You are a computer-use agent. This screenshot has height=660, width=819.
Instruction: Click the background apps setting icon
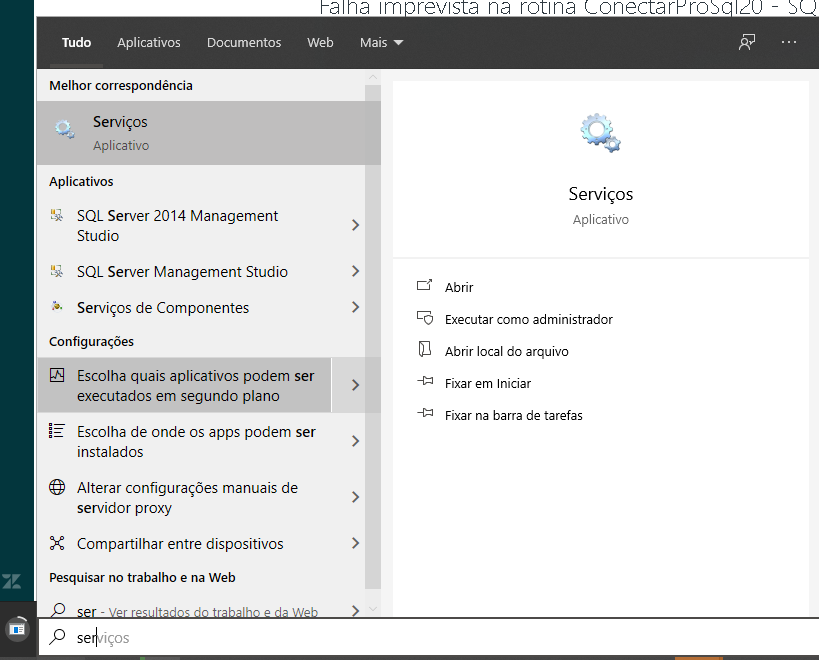[x=57, y=375]
